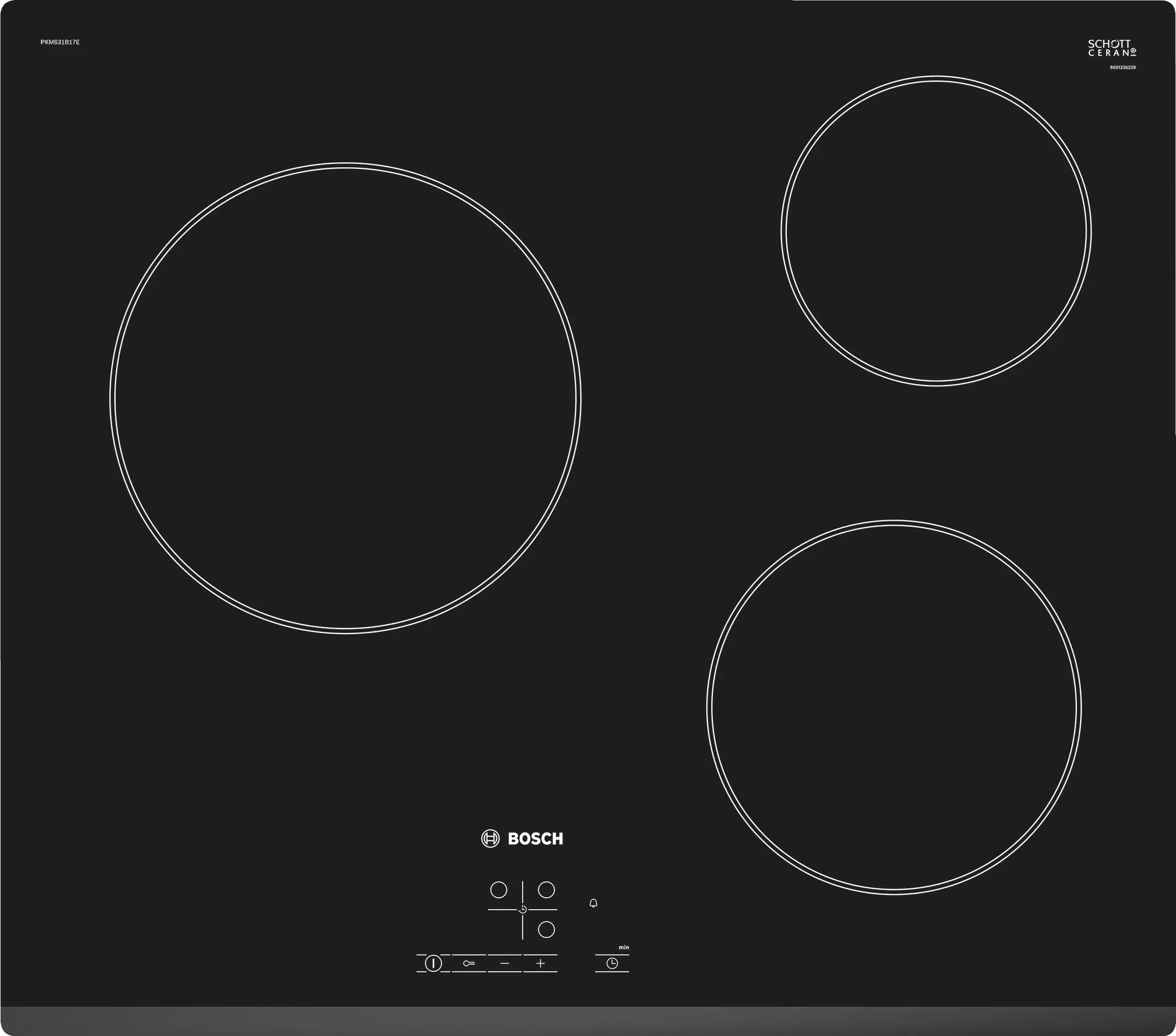Touch the small central countdown timer symbol
The height and width of the screenshot is (1036, 1176).
coord(523,910)
